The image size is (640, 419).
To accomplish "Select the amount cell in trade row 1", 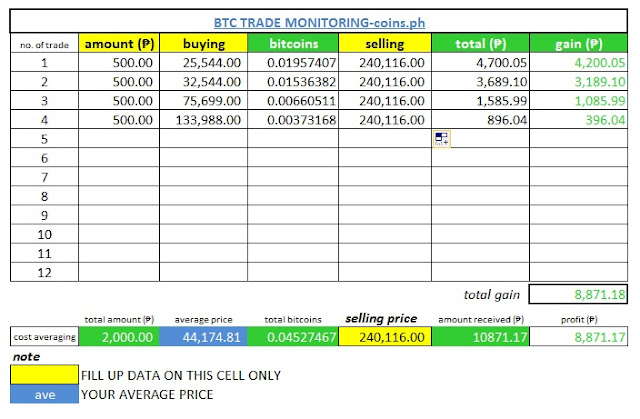I will pyautogui.click(x=119, y=62).
